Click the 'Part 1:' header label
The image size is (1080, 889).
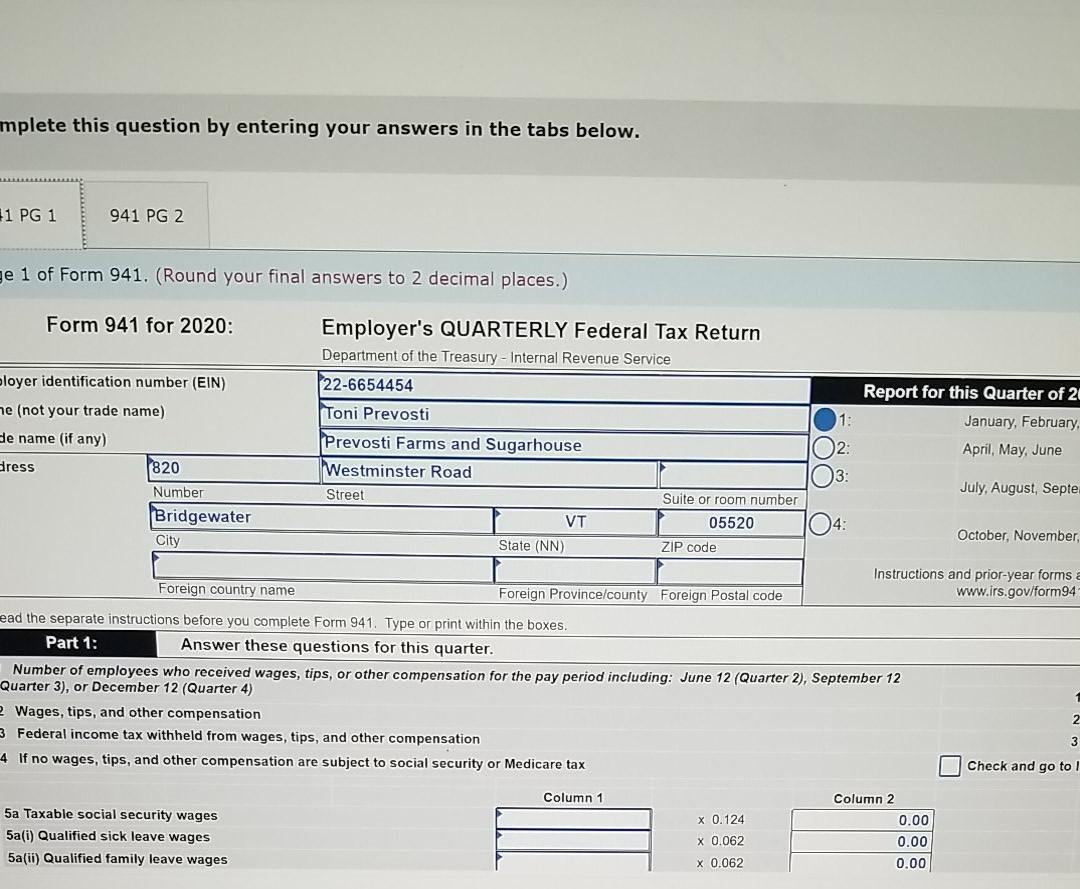72,643
